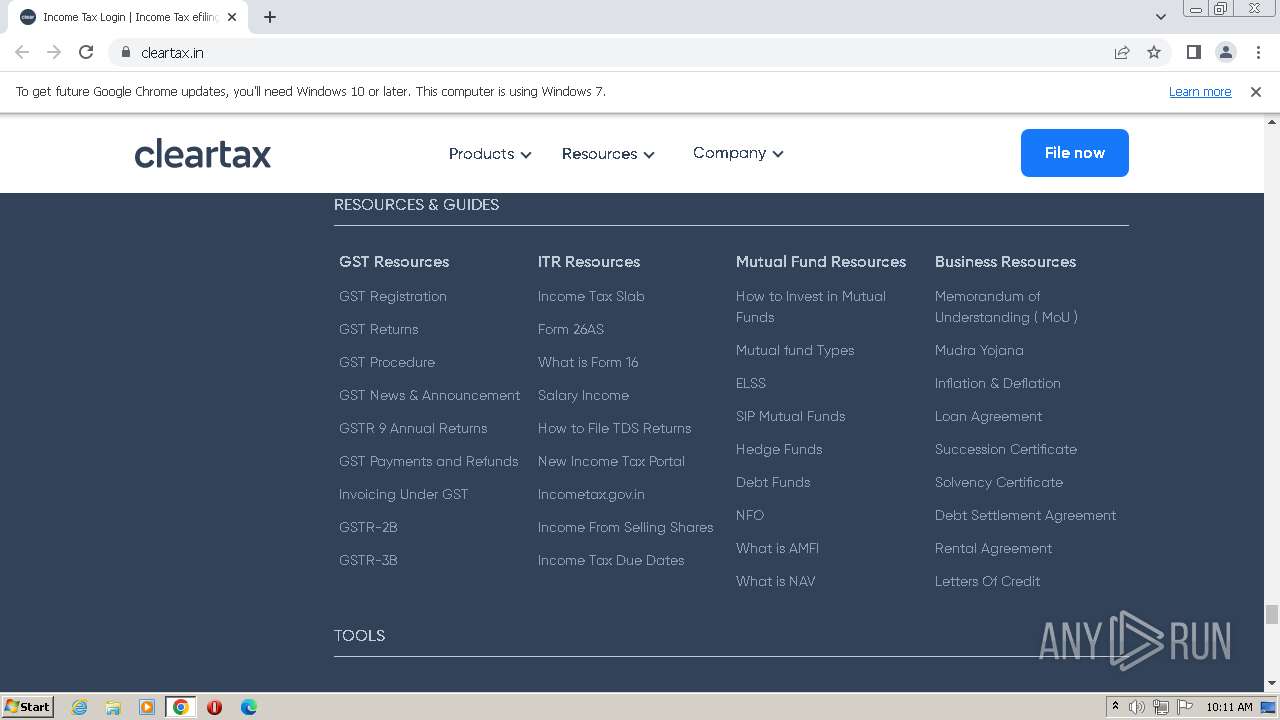Click the Show desktop button
This screenshot has height=720, width=1280.
pyautogui.click(x=1269, y=707)
